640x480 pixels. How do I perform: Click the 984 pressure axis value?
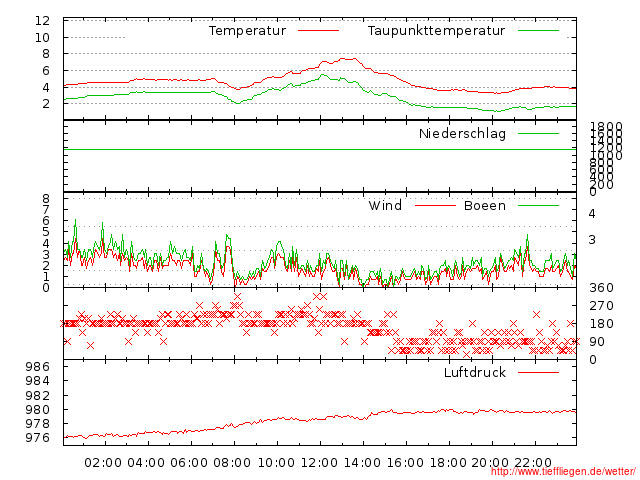point(38,381)
